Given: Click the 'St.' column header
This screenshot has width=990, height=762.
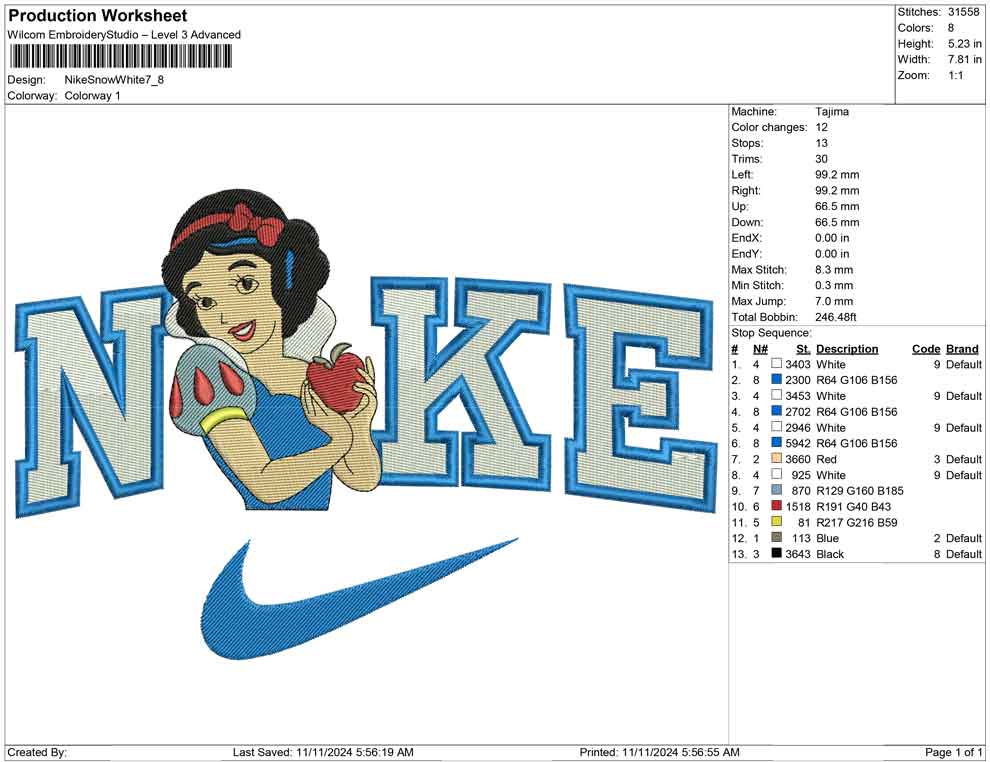Looking at the screenshot, I should coord(803,349).
